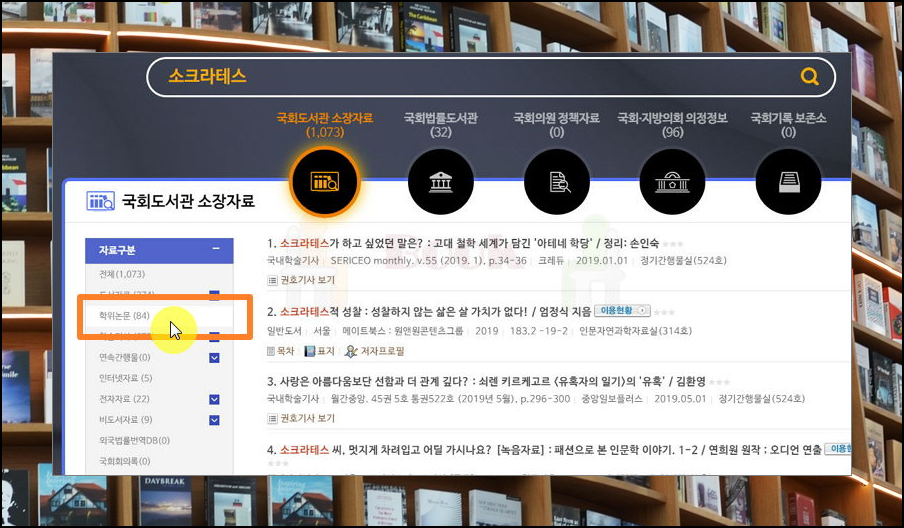The height and width of the screenshot is (528, 904).
Task: Open 국회의원 정책자료 round document-search icon
Action: coord(556,182)
